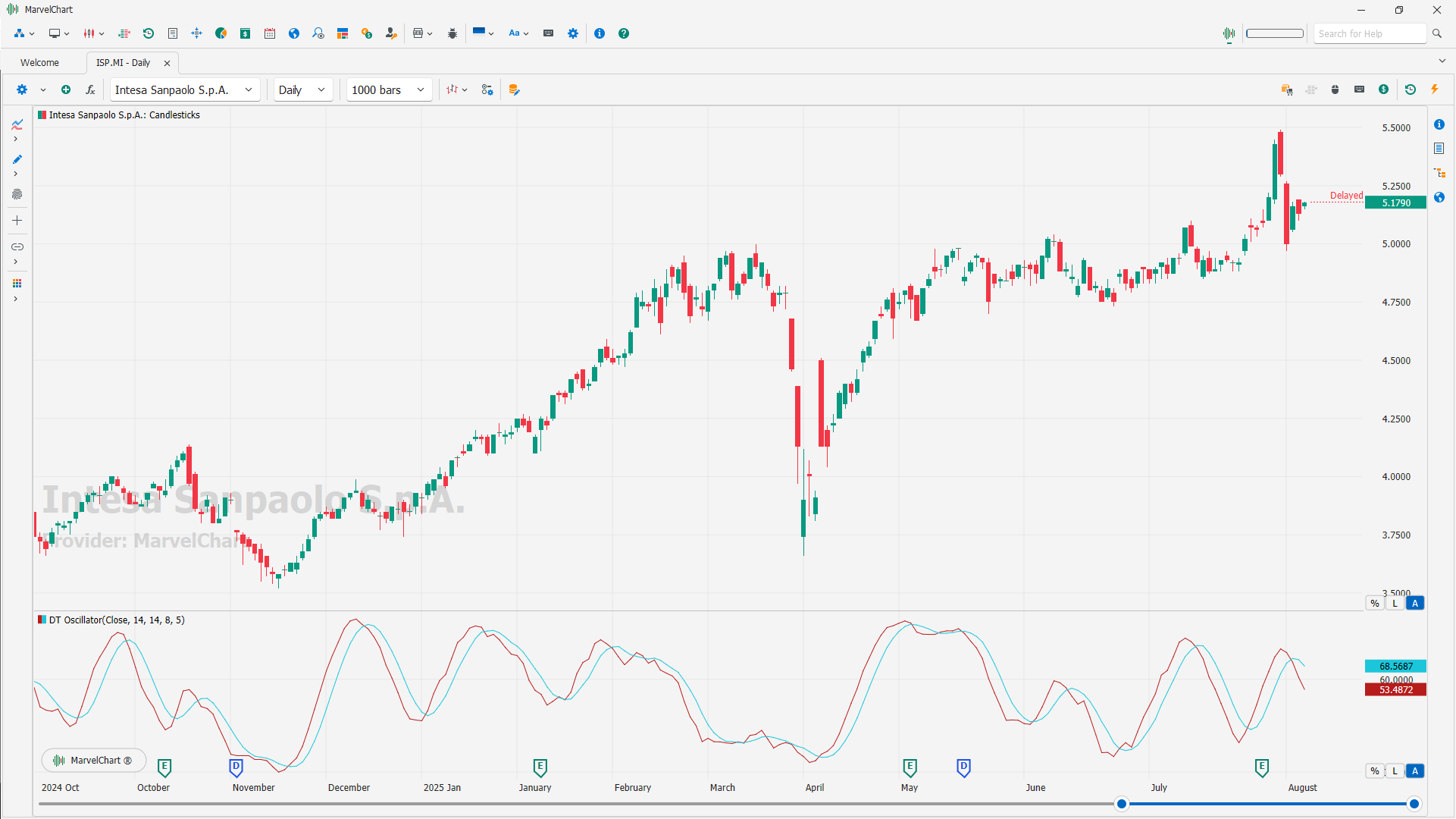
Task: Open the chart info panel icon on right
Action: pos(1439,124)
